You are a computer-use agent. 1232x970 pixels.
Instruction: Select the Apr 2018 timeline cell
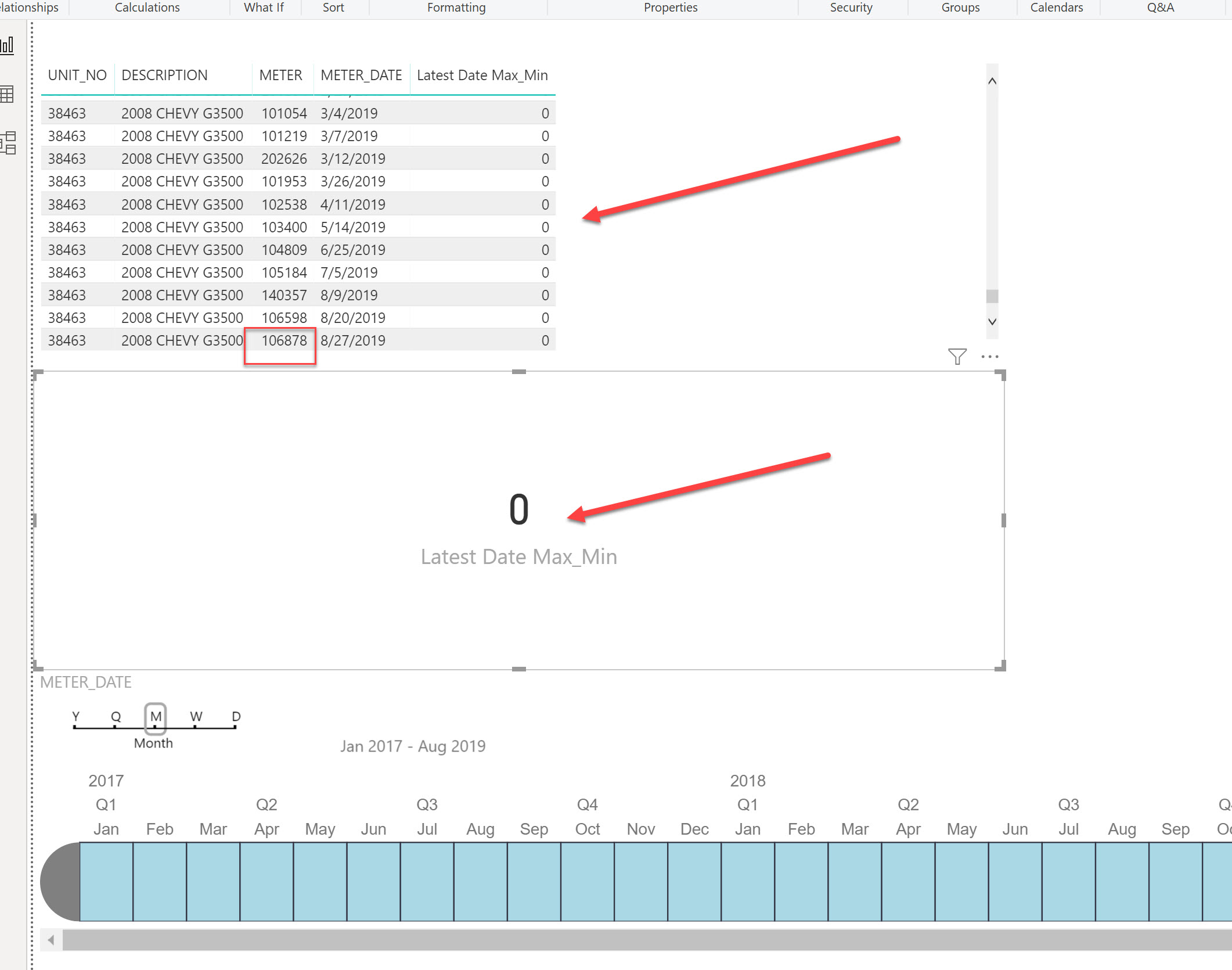coord(908,882)
